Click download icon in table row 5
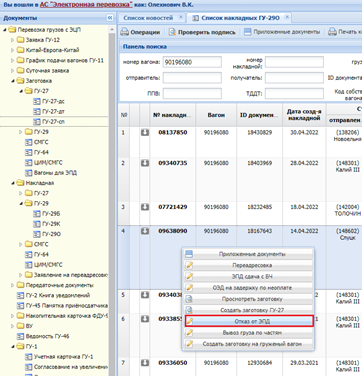362x376 pixels. (145, 295)
